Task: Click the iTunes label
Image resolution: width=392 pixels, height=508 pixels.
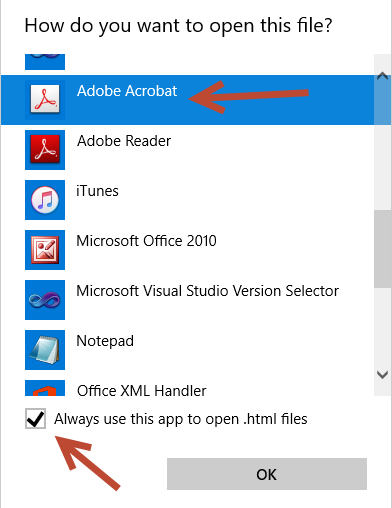Action: pos(97,191)
